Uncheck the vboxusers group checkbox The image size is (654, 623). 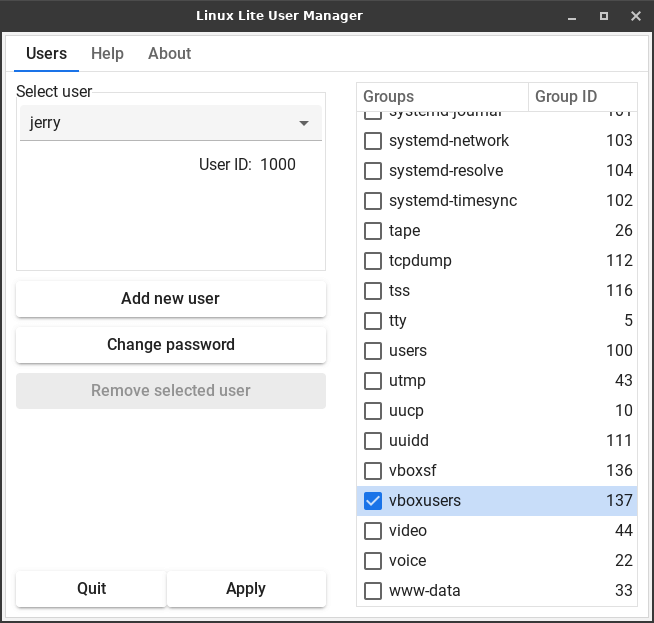click(373, 501)
